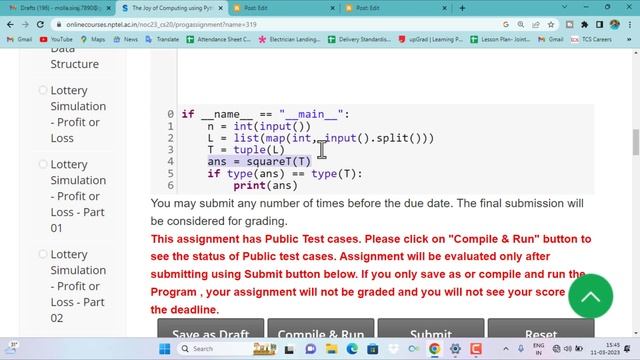Show more bookmarks overflow chevron
The height and width of the screenshot is (360, 640).
point(629,39)
